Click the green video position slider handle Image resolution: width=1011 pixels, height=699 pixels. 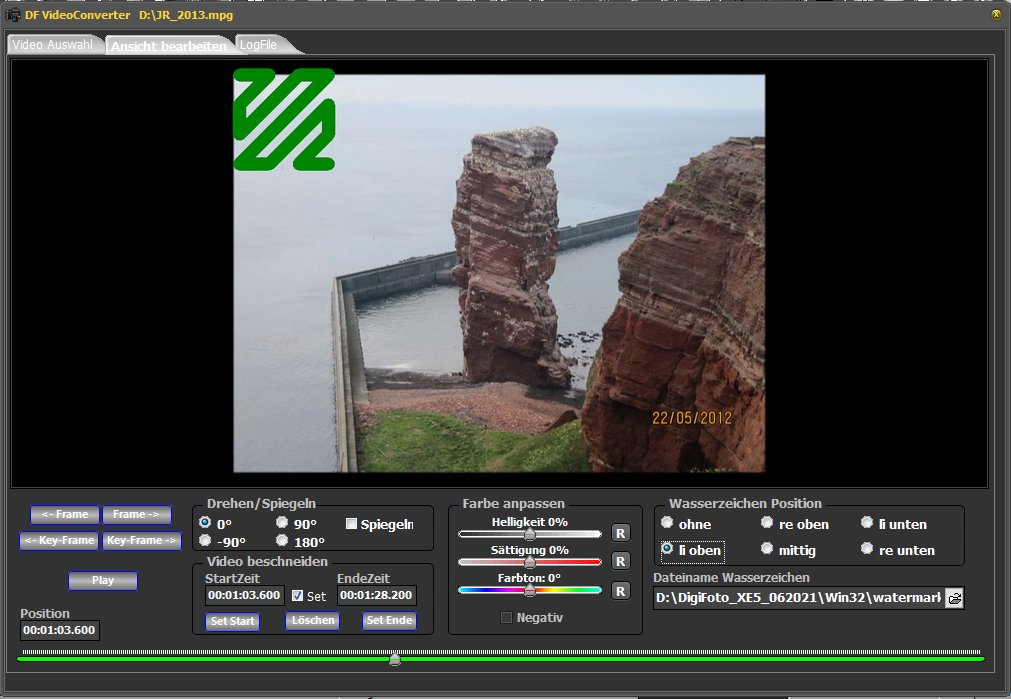(395, 659)
